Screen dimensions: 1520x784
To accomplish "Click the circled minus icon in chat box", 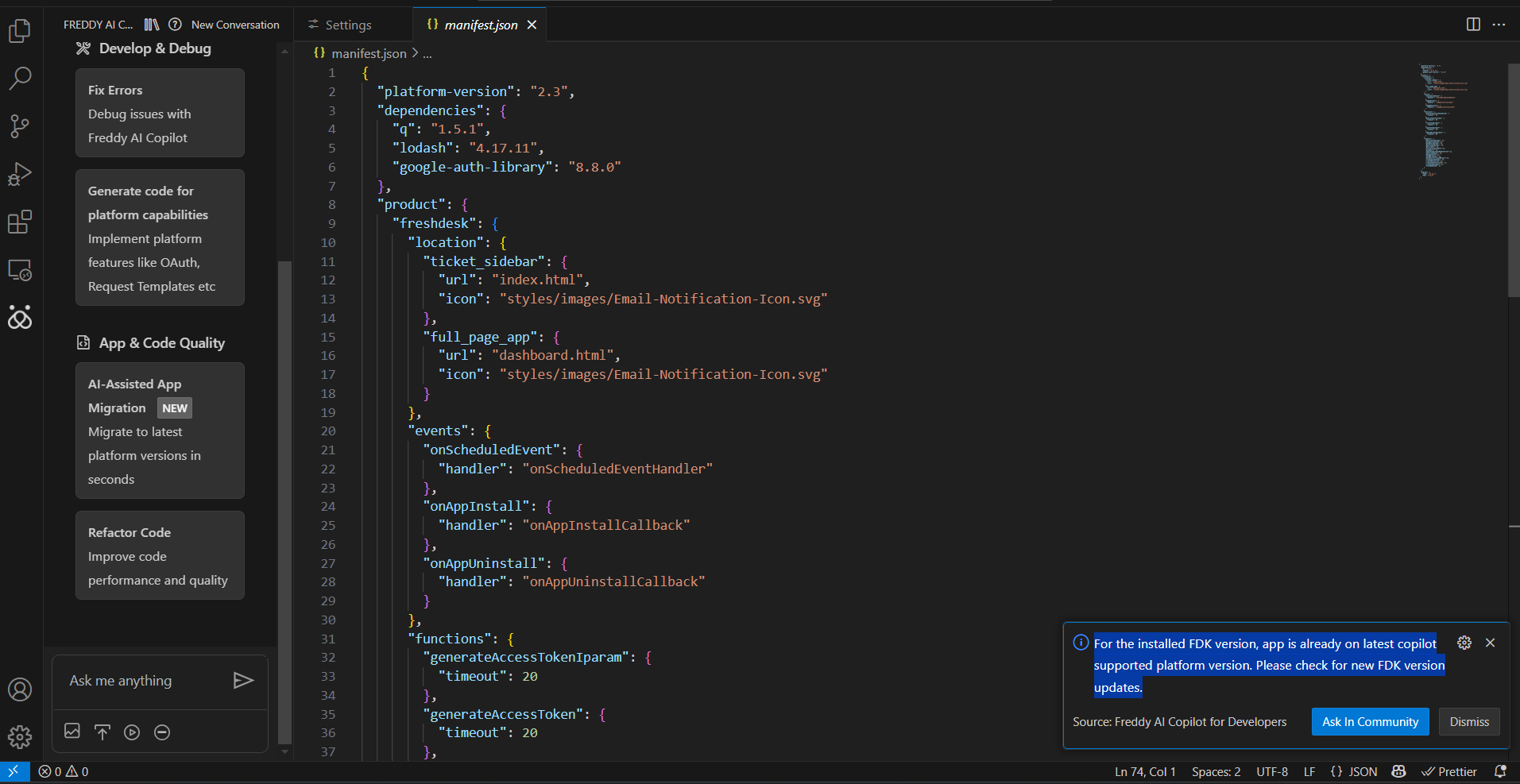I will 162,732.
